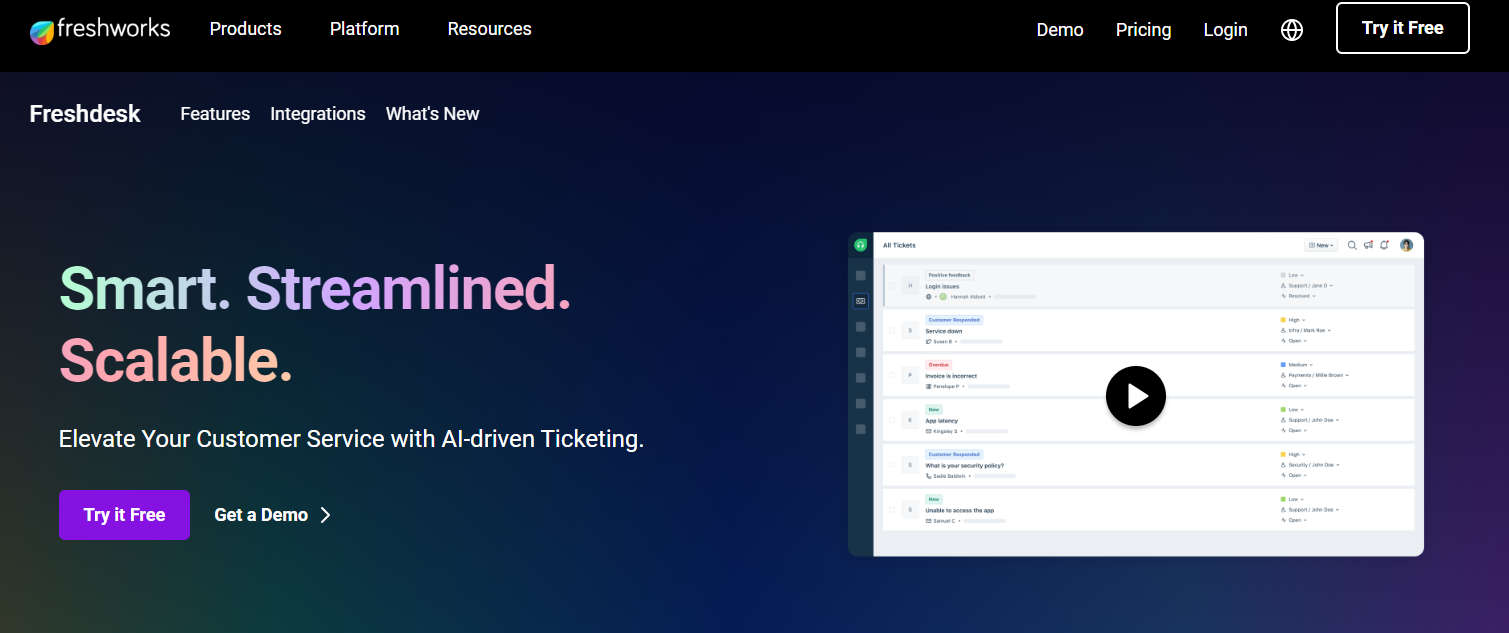
Task: Tick the checkbox for the Login issues ticket
Action: click(892, 285)
